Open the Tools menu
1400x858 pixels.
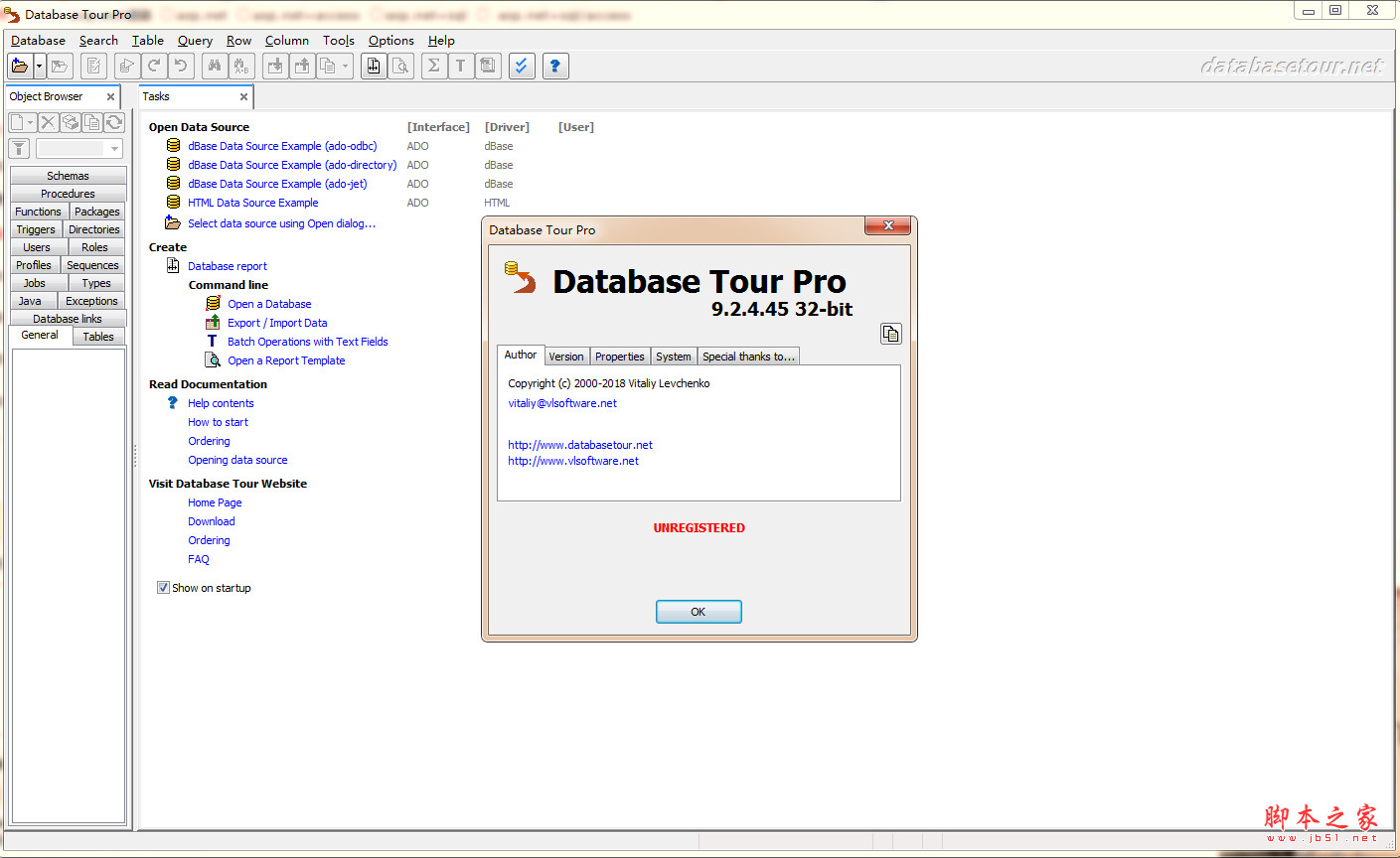(338, 41)
